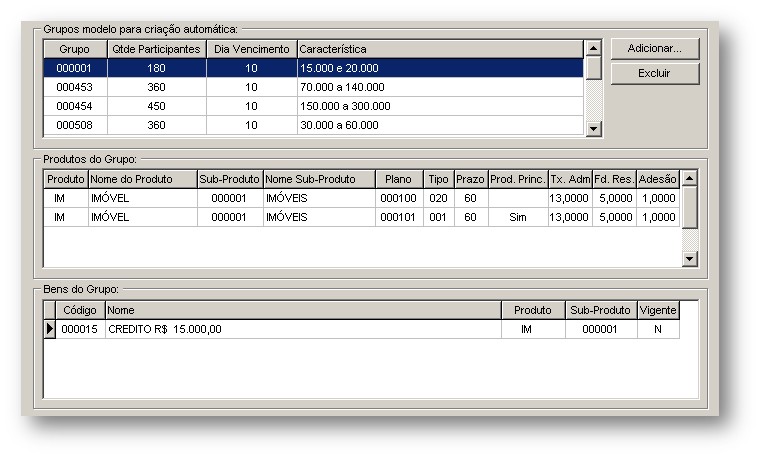
Task: Select row indicator arrow for código 000015
Action: tap(50, 329)
